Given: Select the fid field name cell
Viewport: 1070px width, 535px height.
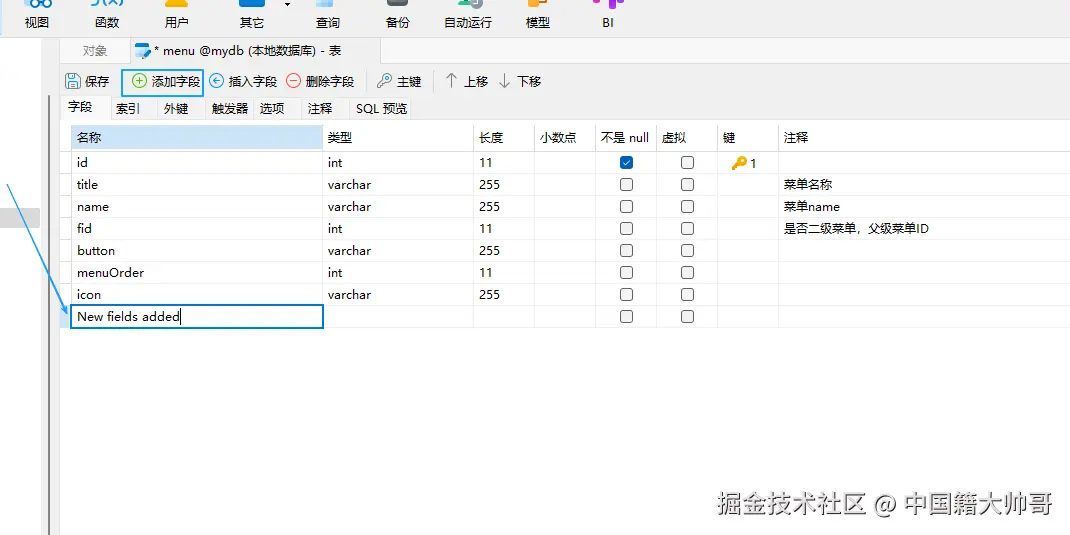Looking at the screenshot, I should (x=197, y=229).
